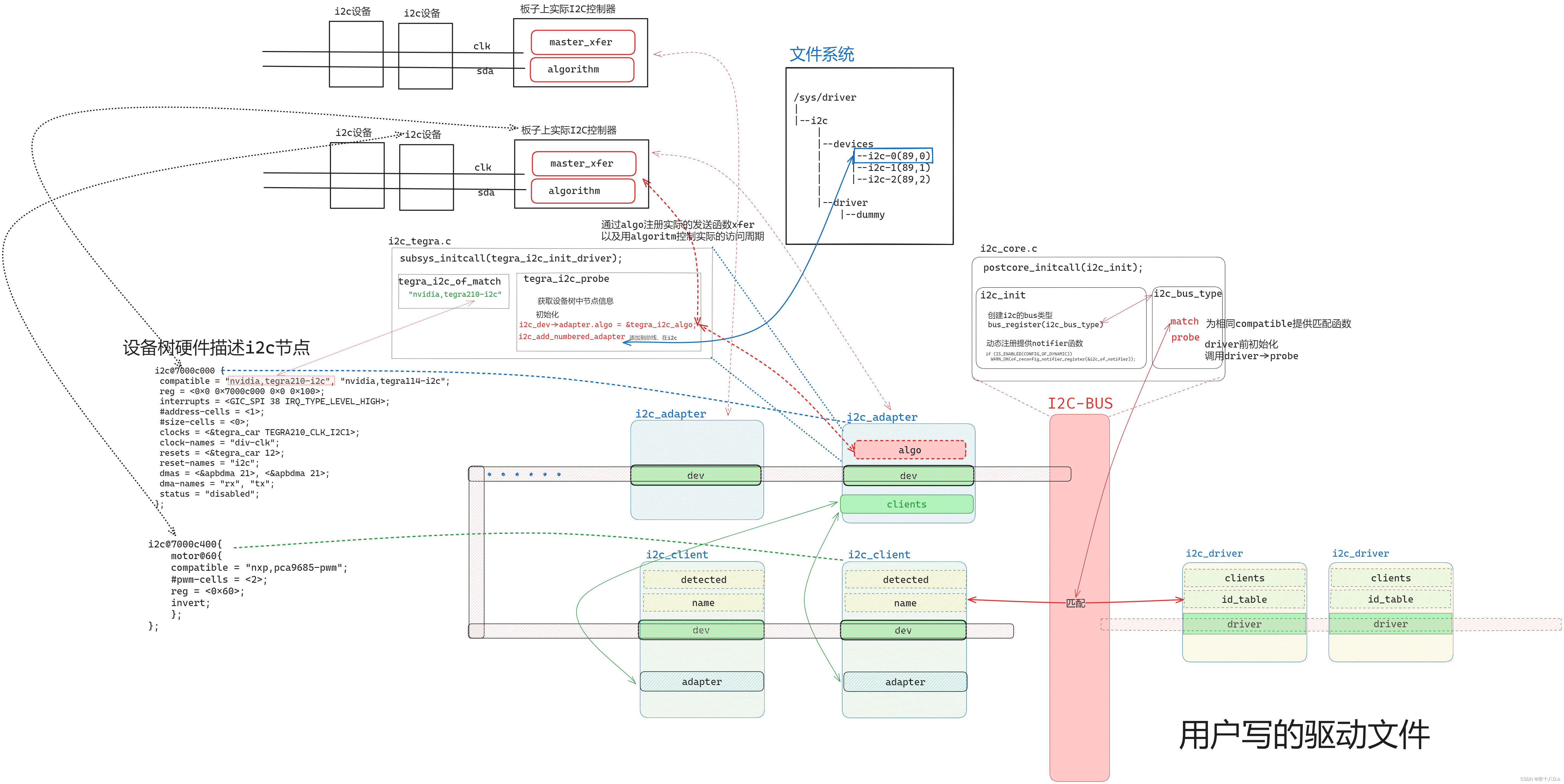Click detected field in right i2c_client
This screenshot has width=1564, height=784.
click(905, 579)
